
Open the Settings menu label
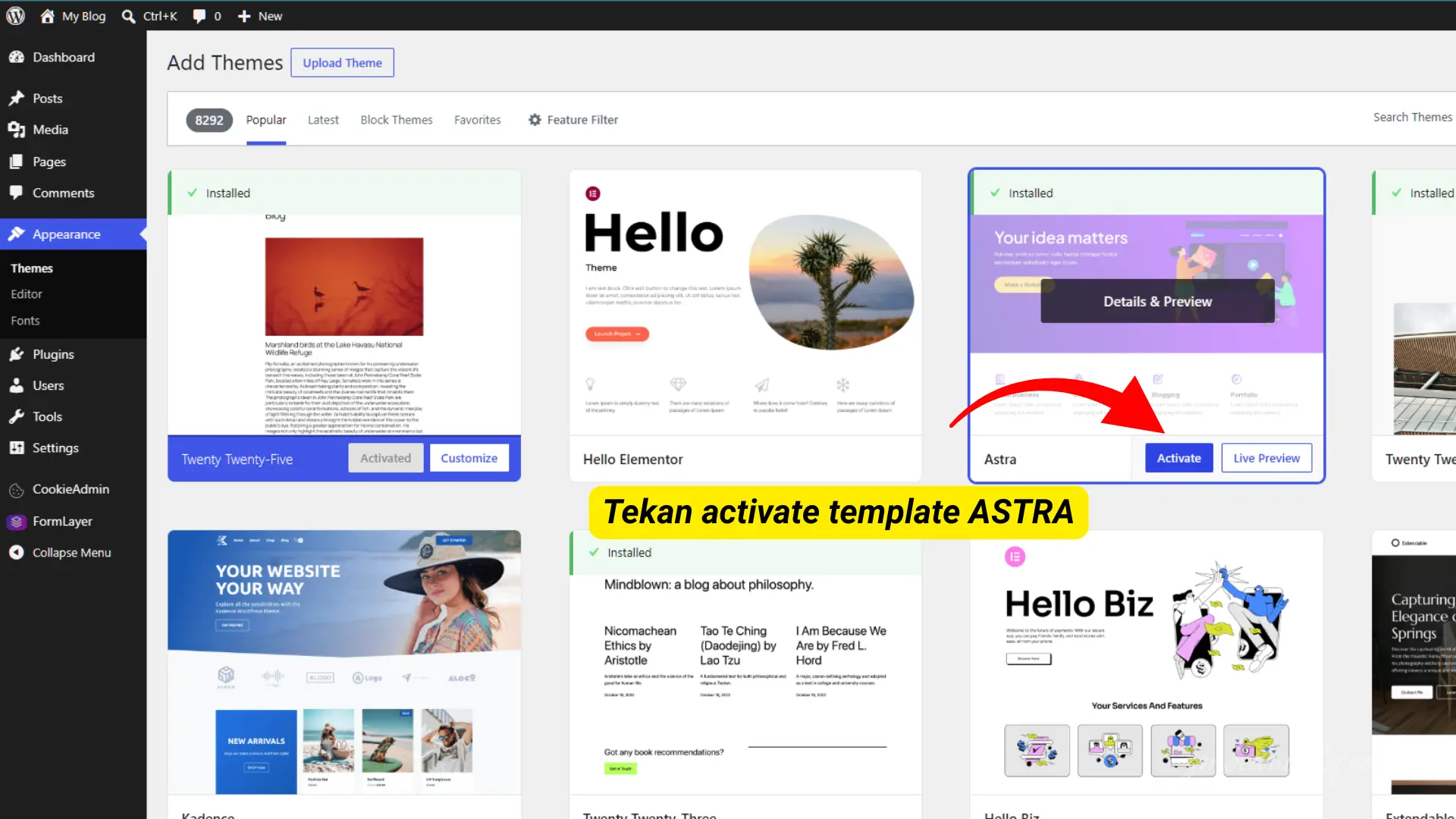click(x=55, y=447)
